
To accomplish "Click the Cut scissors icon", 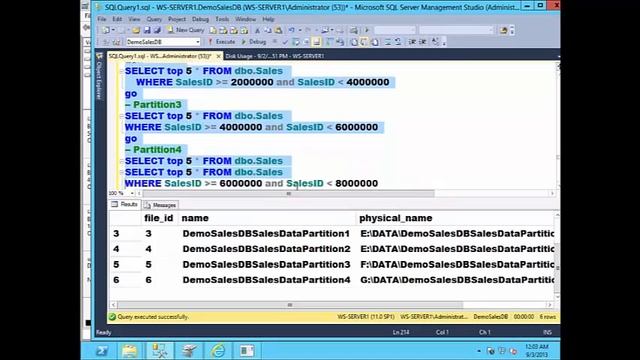I will (x=257, y=30).
